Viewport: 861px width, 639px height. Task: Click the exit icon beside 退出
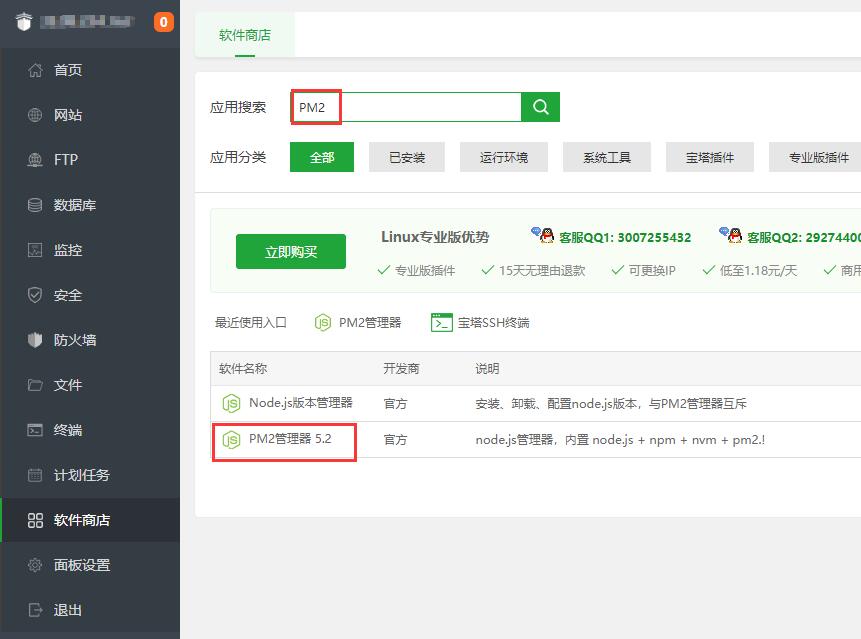point(35,610)
